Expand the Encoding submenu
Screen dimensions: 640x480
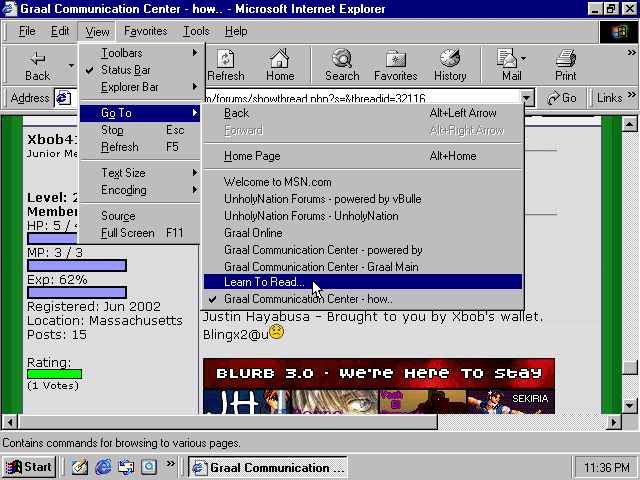[141, 190]
